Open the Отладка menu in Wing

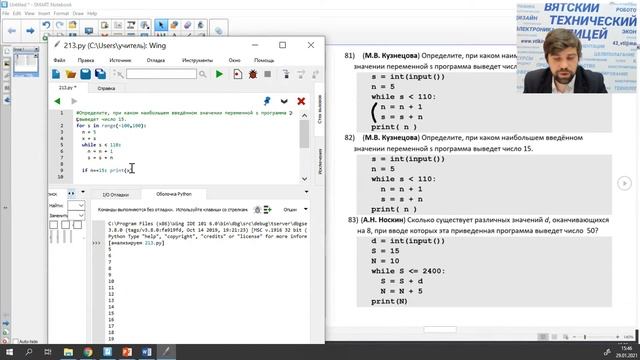pos(156,60)
